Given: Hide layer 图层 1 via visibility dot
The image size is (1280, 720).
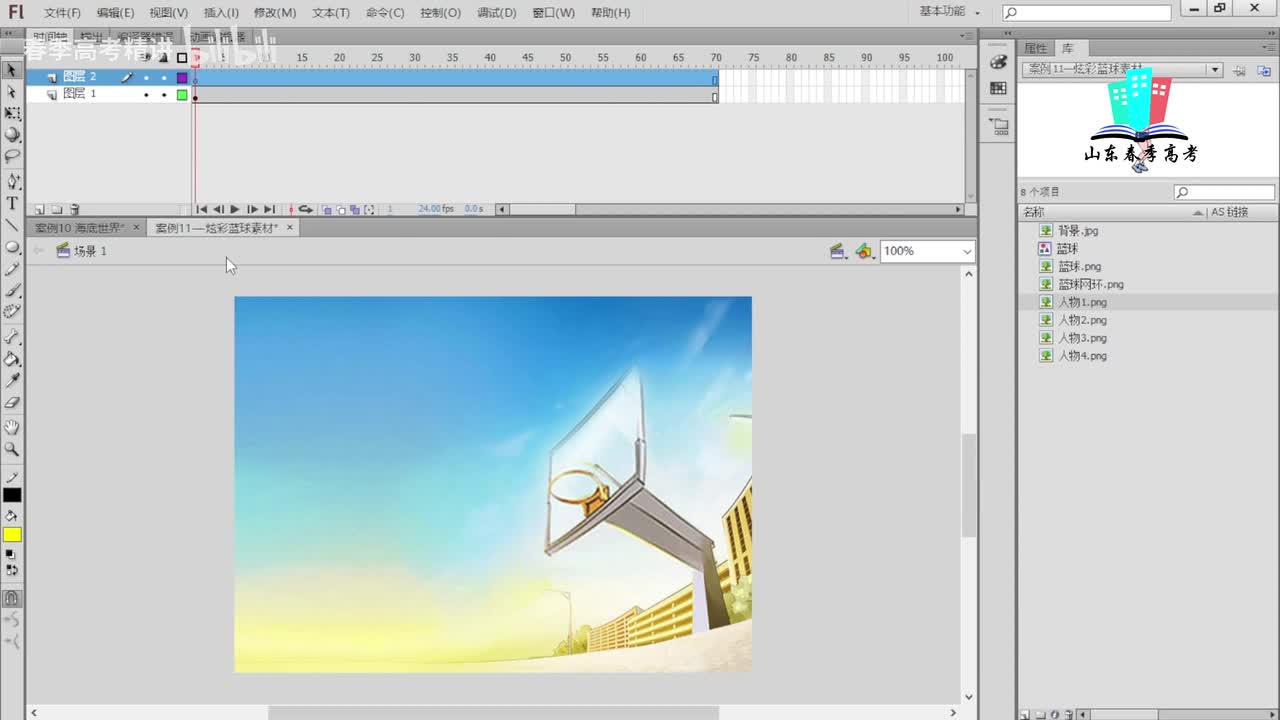Looking at the screenshot, I should 146,95.
